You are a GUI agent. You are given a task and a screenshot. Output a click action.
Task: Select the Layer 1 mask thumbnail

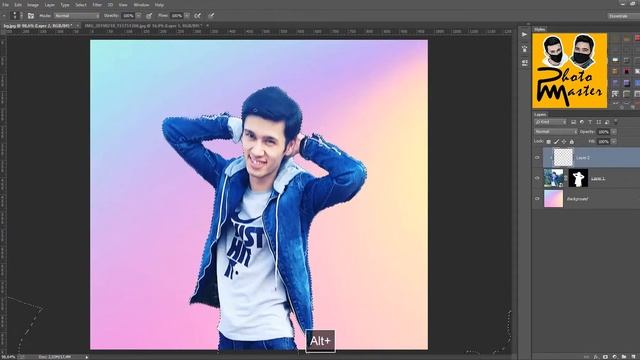578,178
